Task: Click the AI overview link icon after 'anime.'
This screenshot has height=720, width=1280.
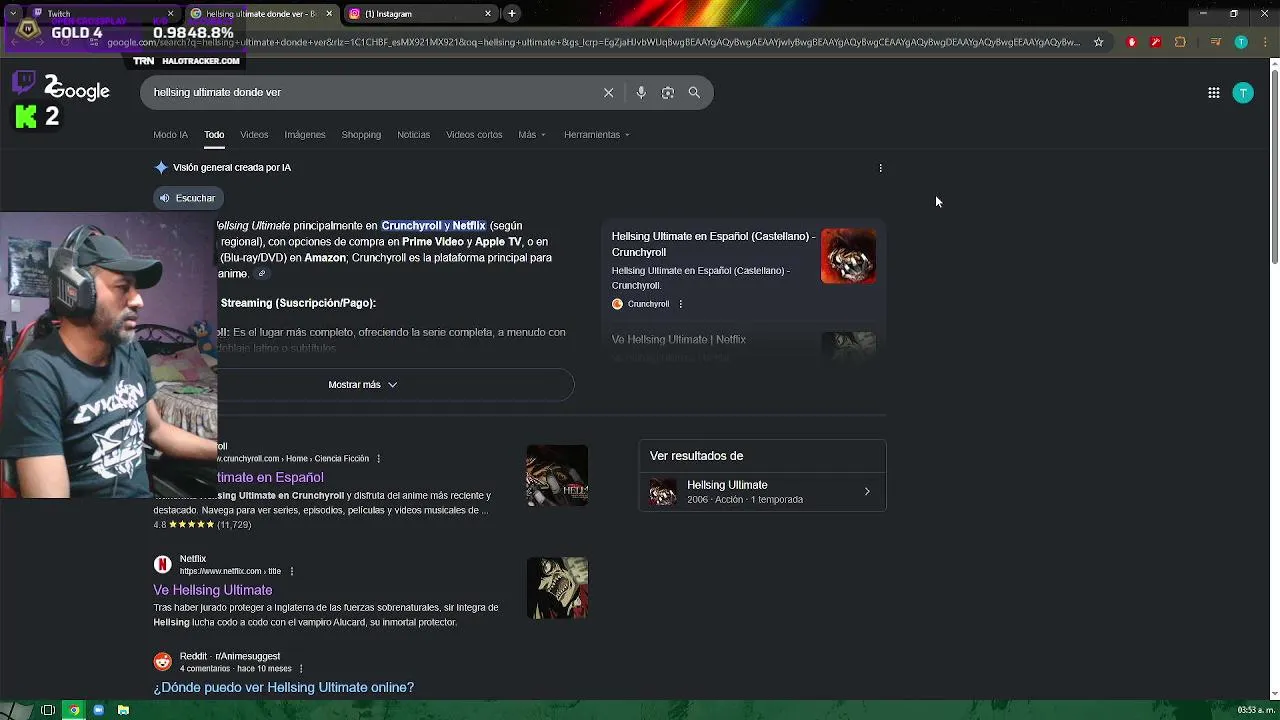Action: [262, 274]
